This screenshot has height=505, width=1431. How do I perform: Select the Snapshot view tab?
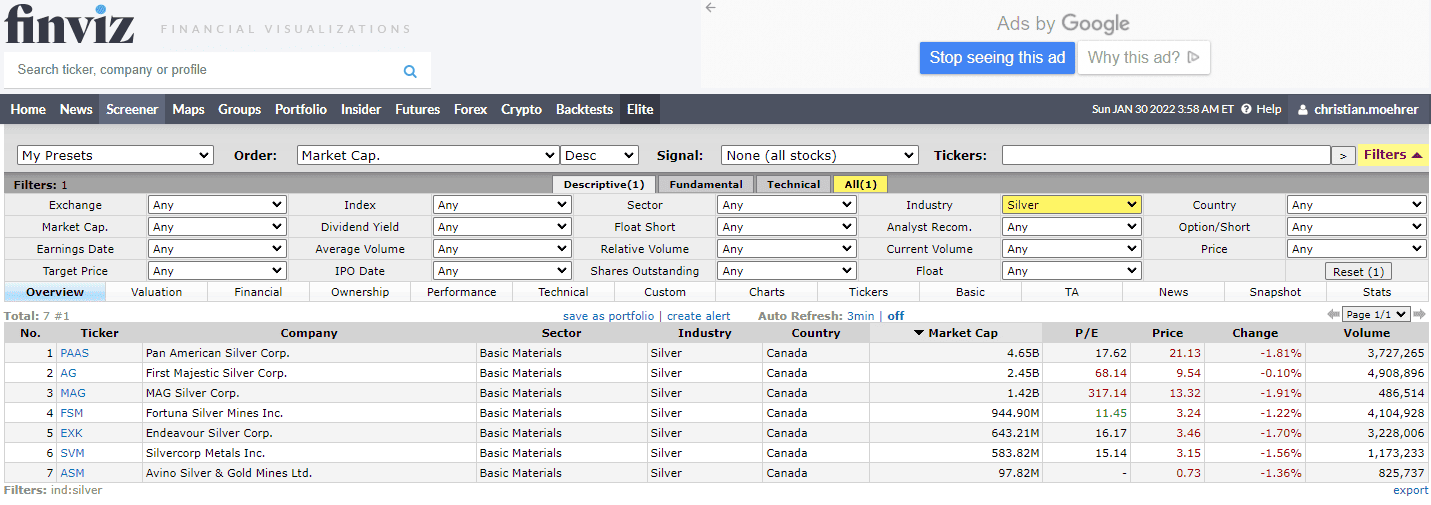click(1275, 292)
